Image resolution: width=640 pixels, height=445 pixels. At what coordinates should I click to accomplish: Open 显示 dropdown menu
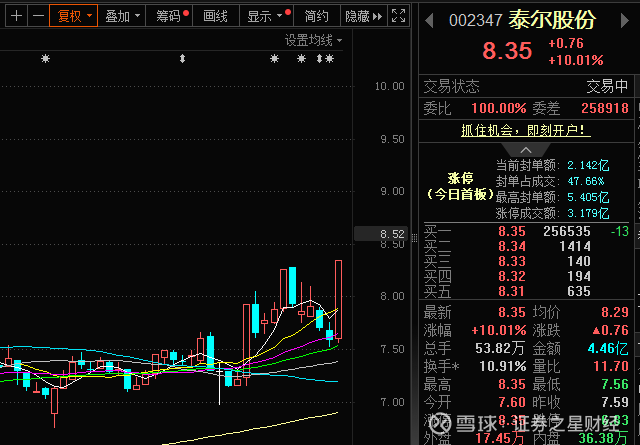coord(266,16)
